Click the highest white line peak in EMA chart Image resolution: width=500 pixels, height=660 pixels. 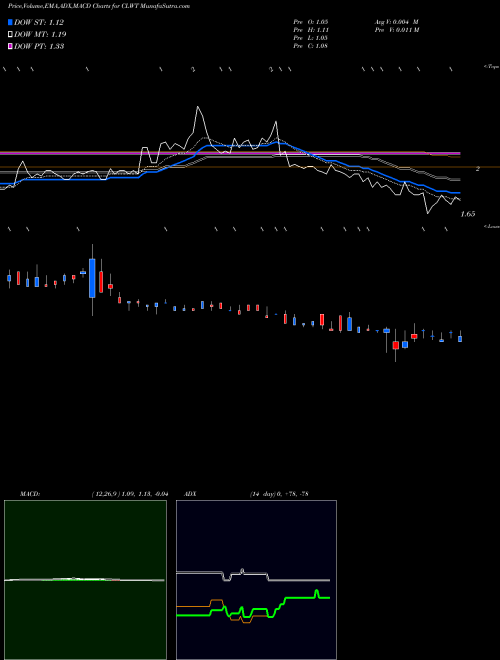(x=198, y=107)
